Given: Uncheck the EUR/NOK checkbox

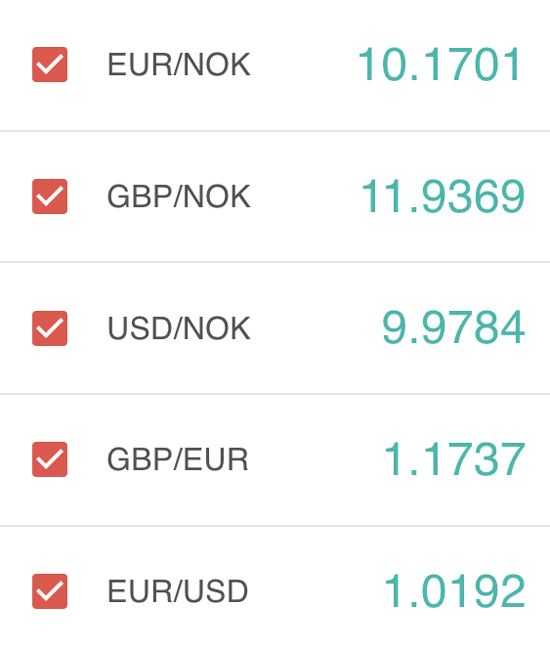Looking at the screenshot, I should 50,65.
